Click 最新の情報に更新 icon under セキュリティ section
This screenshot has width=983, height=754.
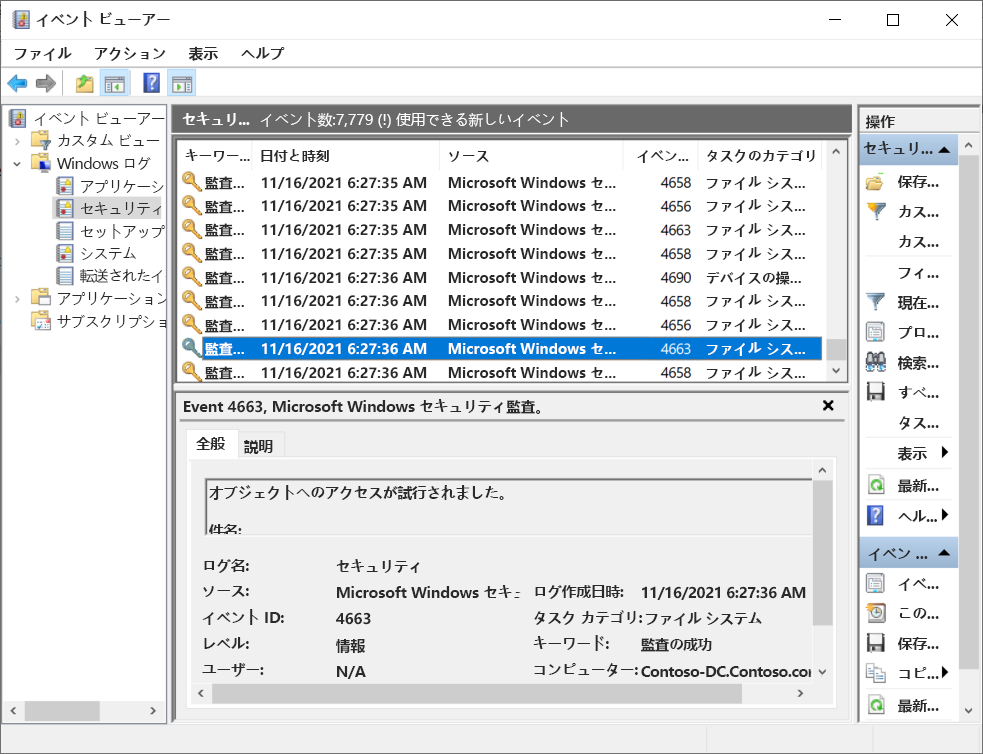(x=876, y=485)
